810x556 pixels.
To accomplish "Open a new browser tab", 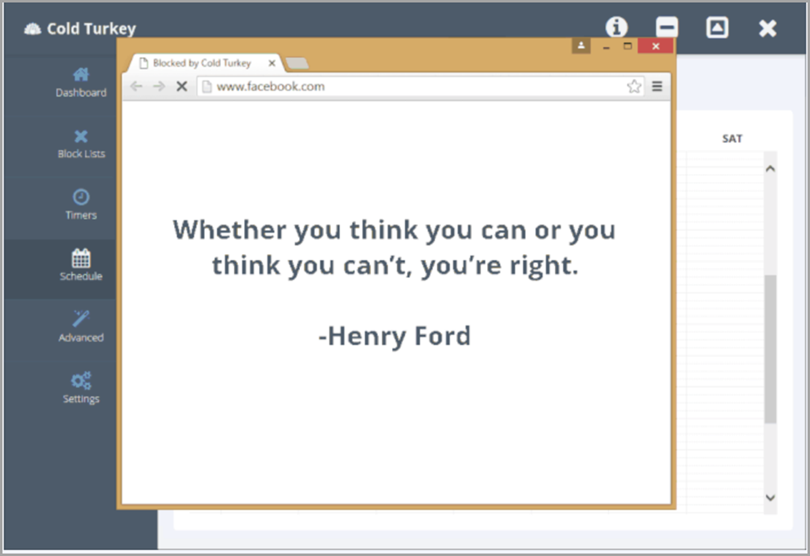I will pos(297,64).
